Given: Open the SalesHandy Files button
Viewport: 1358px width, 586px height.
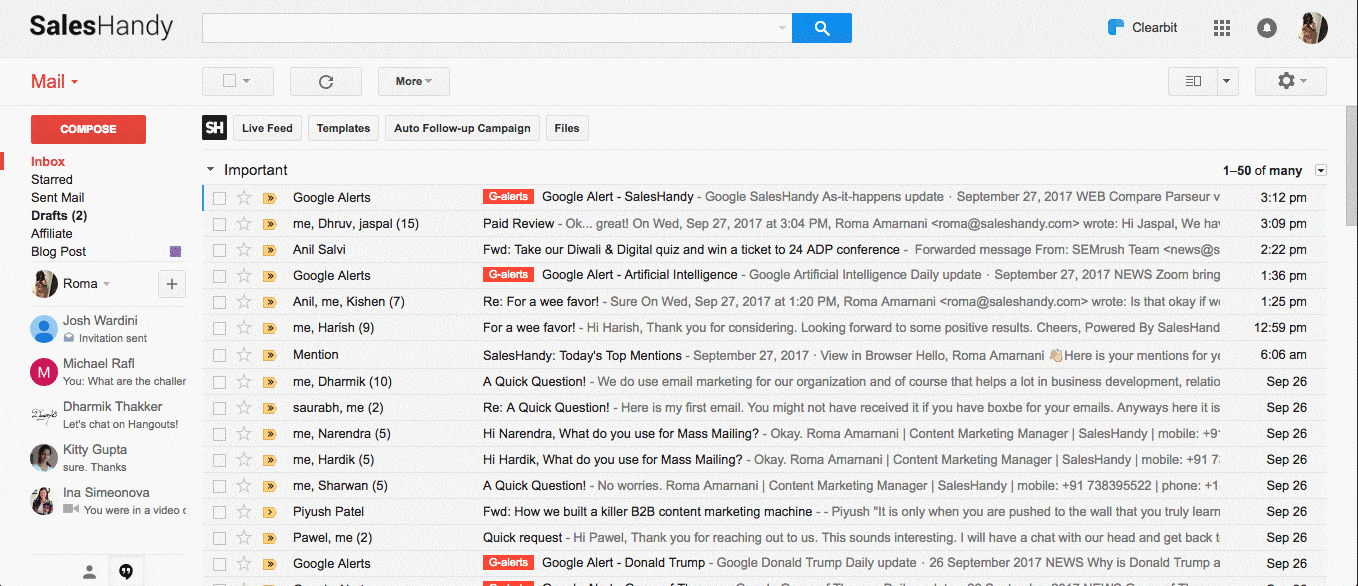Looking at the screenshot, I should [x=567, y=128].
